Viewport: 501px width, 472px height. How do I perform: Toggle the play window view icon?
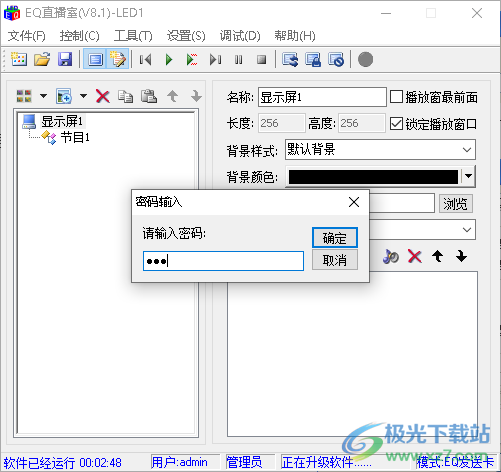[95, 60]
